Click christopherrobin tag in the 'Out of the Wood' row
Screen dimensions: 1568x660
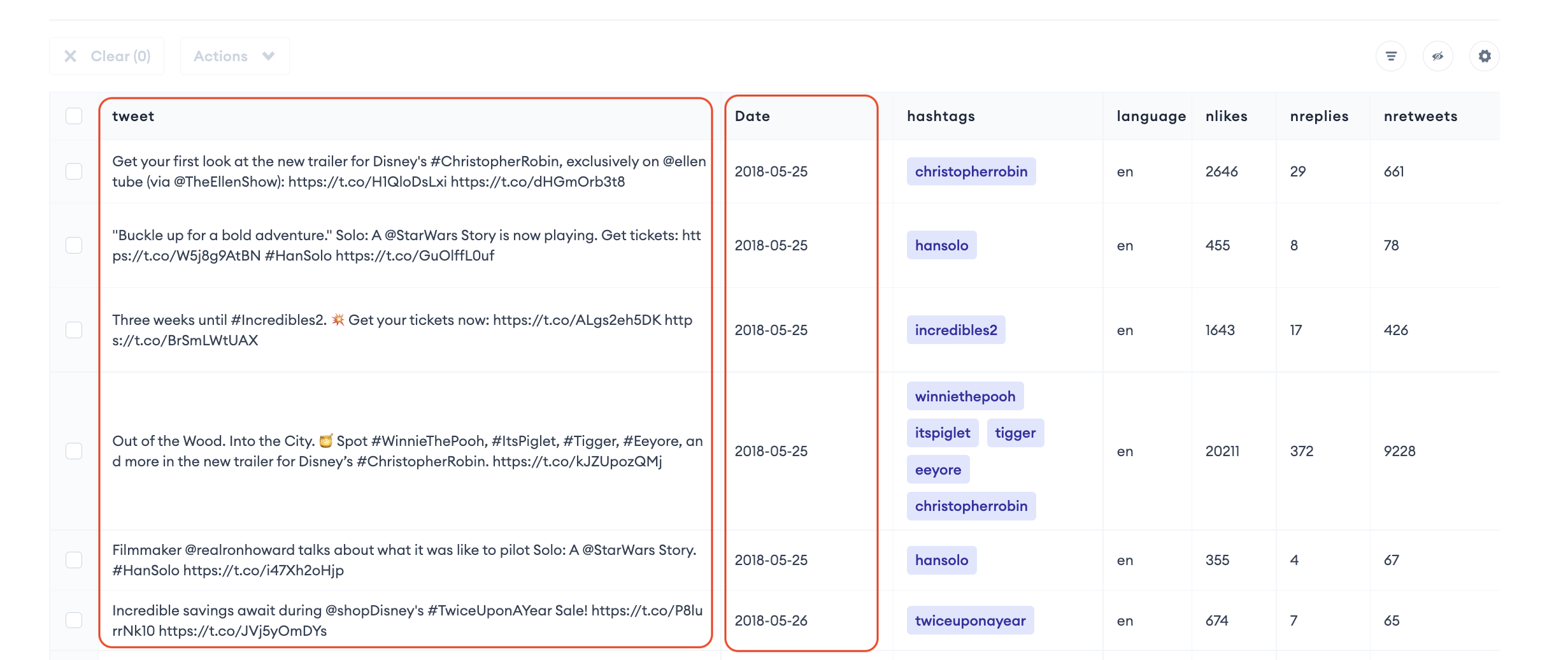coord(971,506)
